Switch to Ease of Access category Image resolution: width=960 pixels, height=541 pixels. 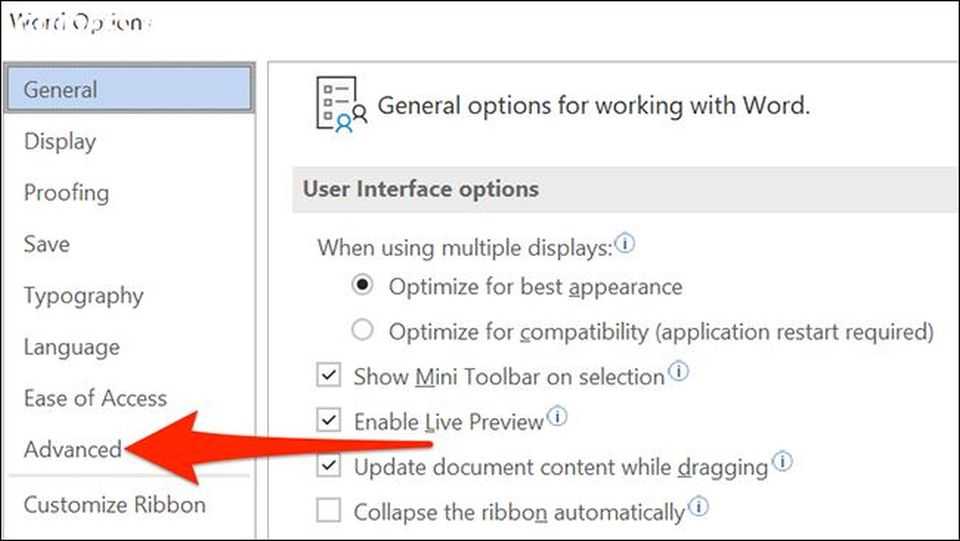click(95, 398)
